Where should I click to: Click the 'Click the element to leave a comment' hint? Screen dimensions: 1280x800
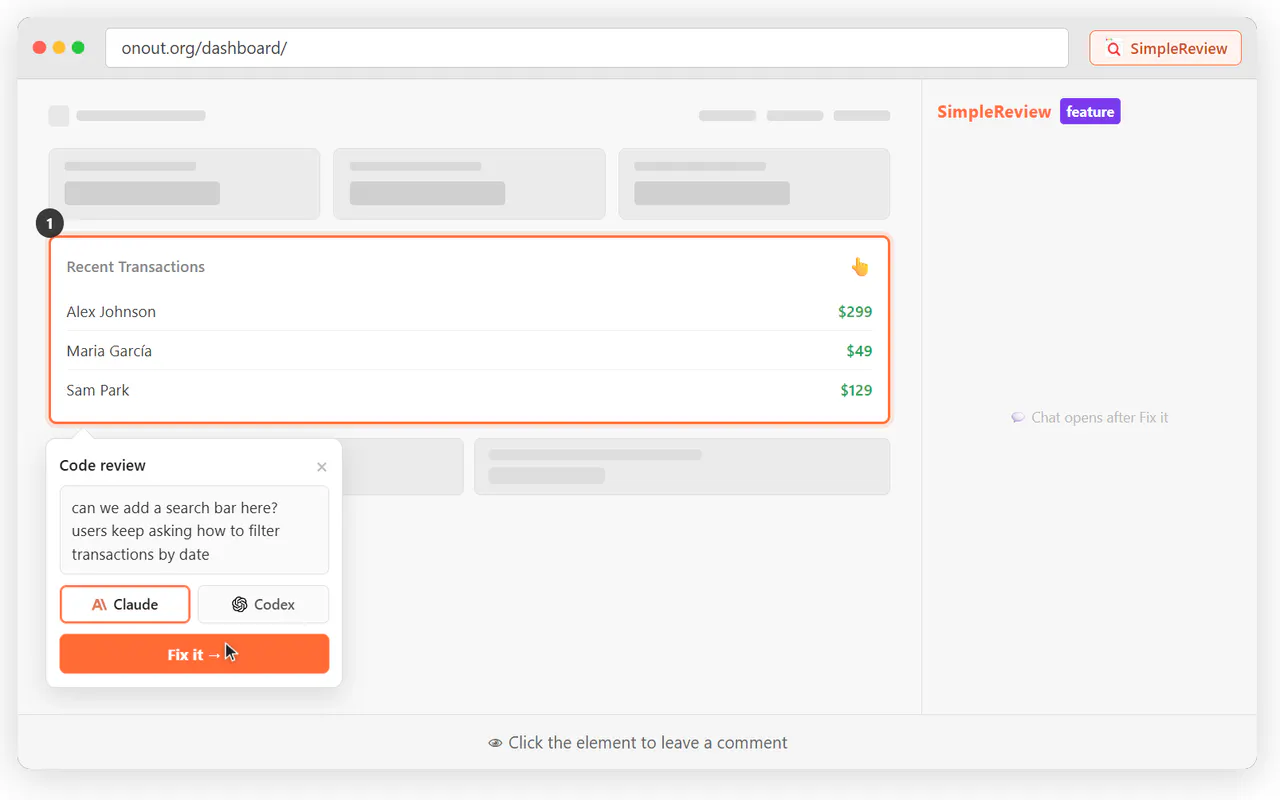[x=648, y=743]
